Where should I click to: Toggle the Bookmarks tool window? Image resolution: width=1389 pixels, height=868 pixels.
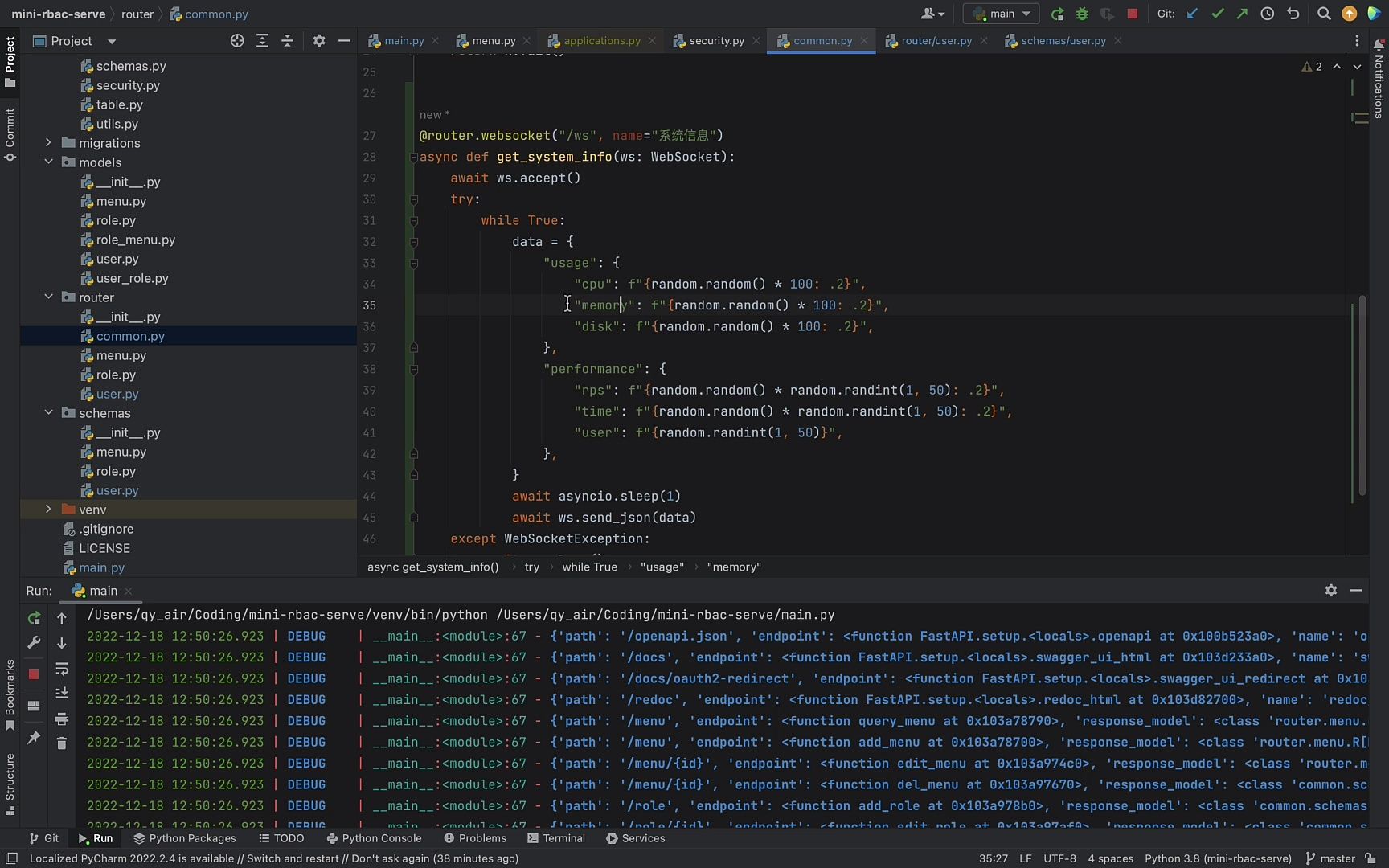pyautogui.click(x=10, y=694)
